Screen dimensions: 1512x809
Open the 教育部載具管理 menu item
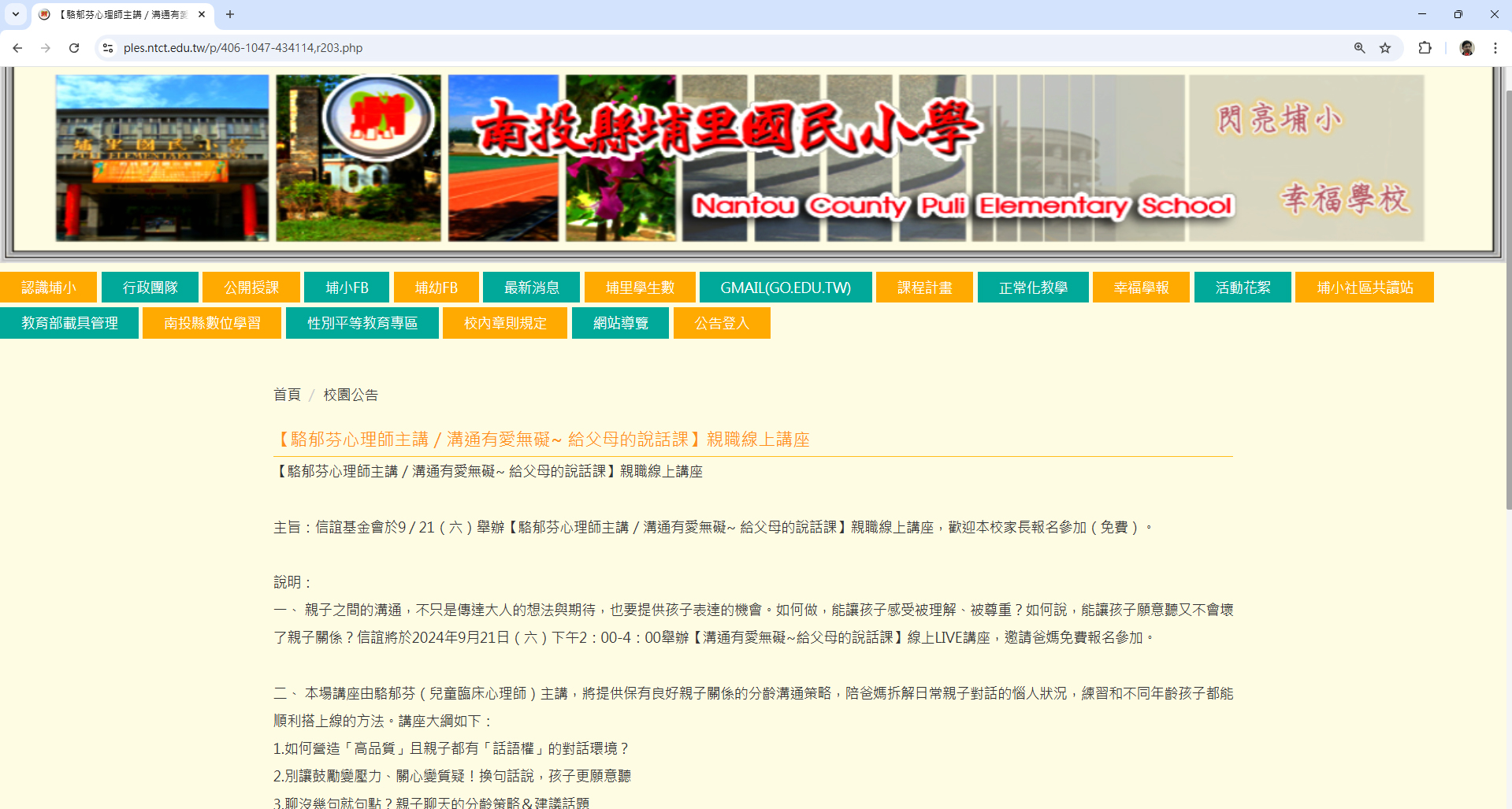pyautogui.click(x=69, y=323)
